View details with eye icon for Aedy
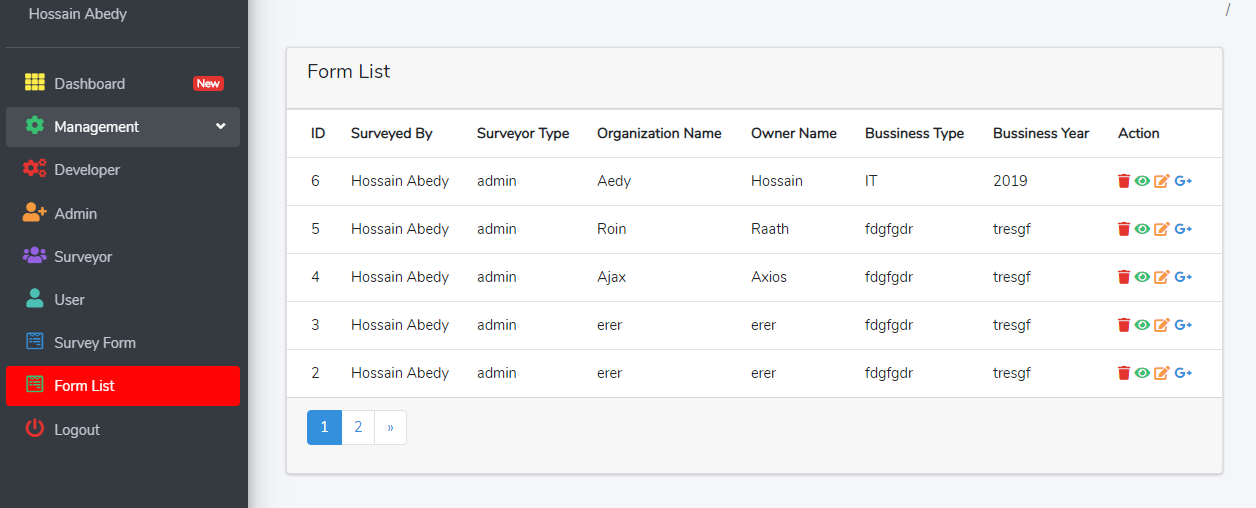The image size is (1256, 508). [1142, 181]
